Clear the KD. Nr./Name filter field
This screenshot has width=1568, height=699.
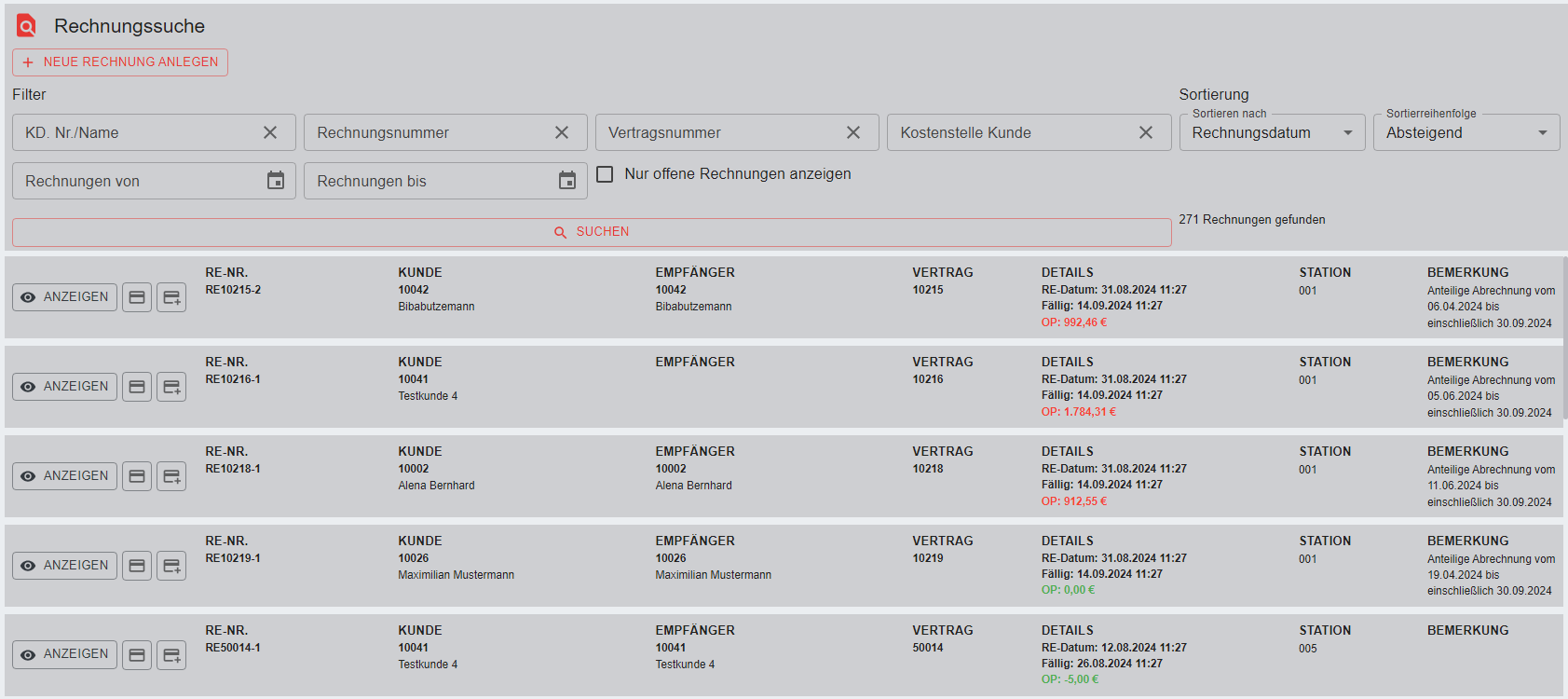pos(270,132)
